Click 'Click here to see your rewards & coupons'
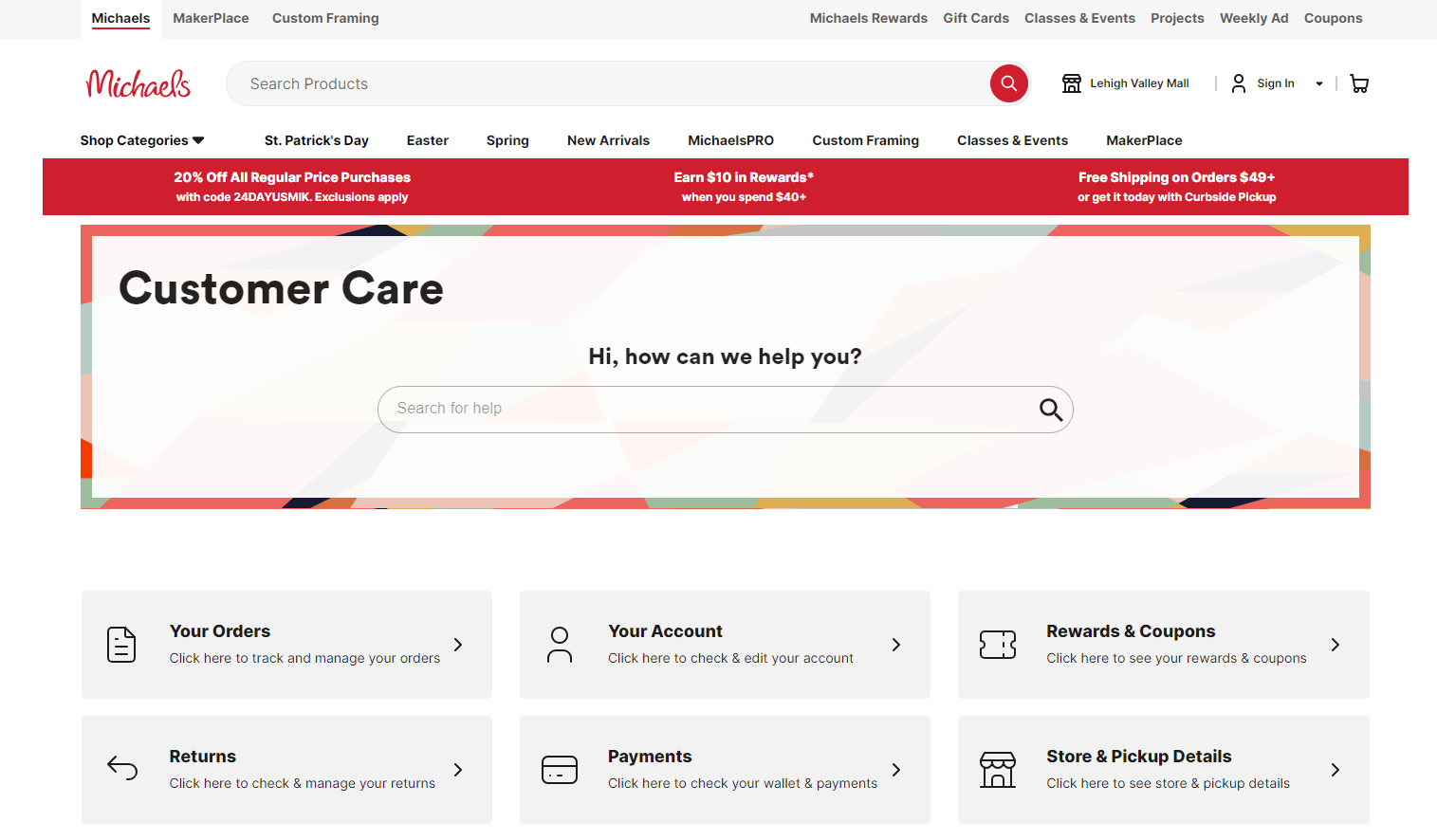This screenshot has height=840, width=1437. click(x=1176, y=658)
